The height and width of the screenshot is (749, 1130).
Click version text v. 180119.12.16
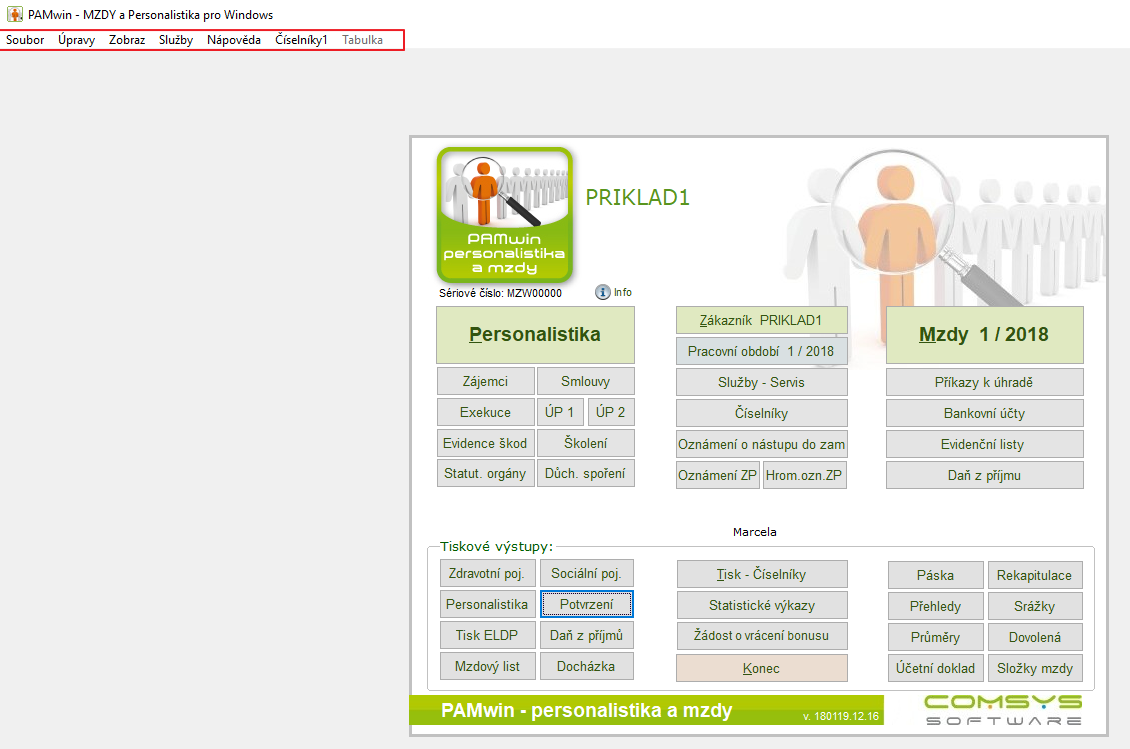coord(841,716)
